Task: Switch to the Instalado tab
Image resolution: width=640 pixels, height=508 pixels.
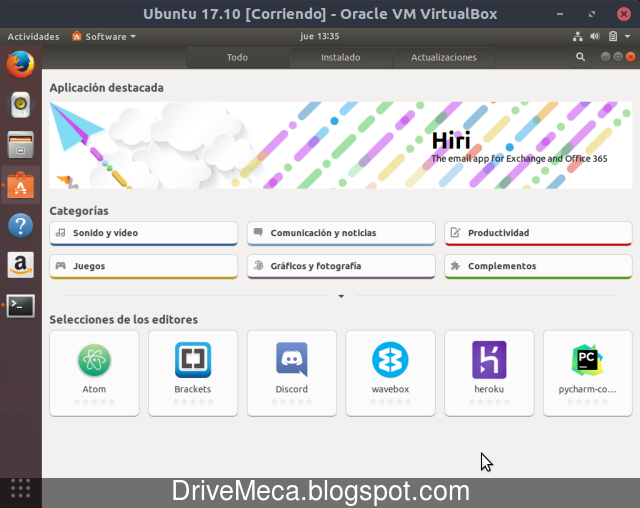Action: 340,57
